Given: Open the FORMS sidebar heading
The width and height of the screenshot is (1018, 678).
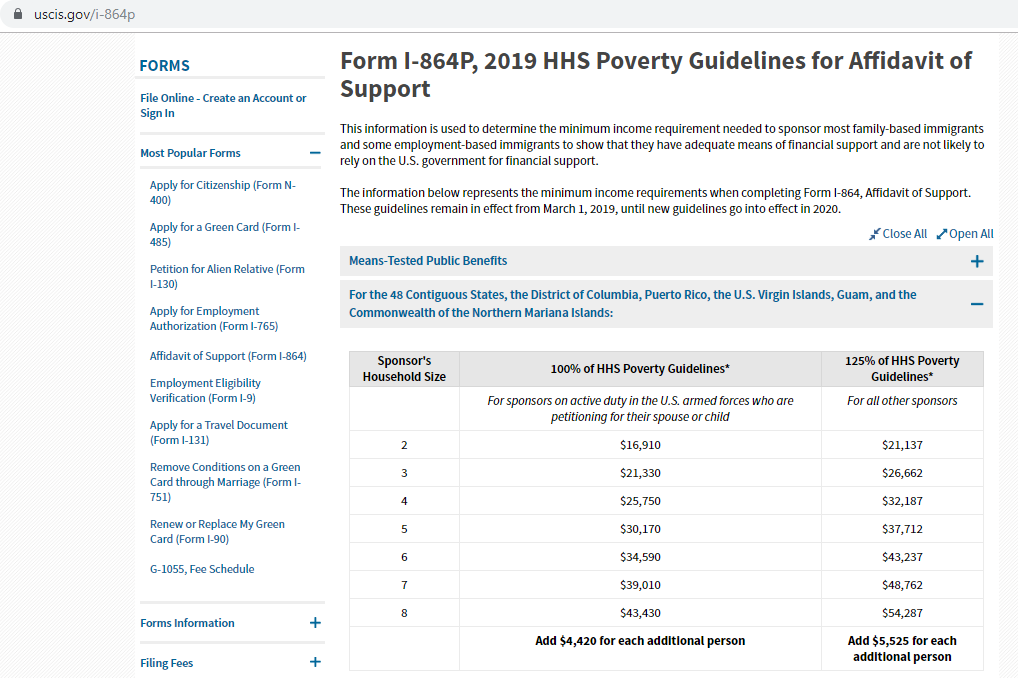Looking at the screenshot, I should point(165,66).
